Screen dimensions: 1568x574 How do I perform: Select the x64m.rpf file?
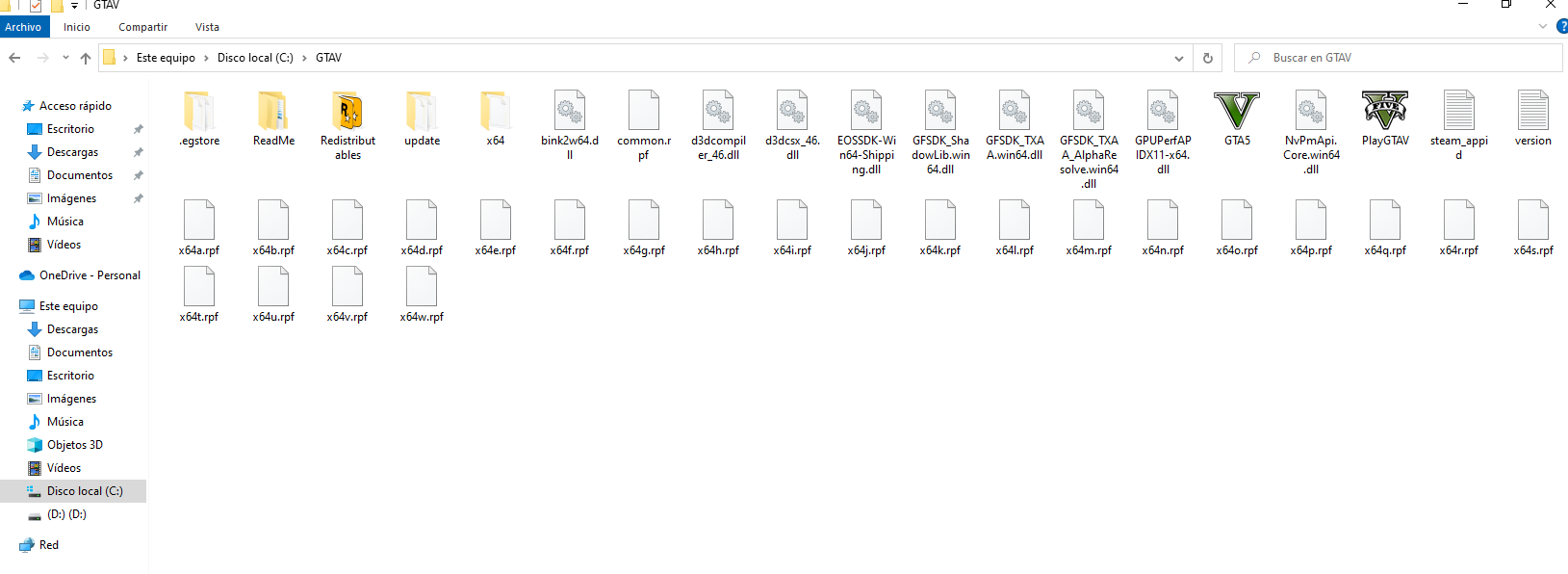(1089, 228)
